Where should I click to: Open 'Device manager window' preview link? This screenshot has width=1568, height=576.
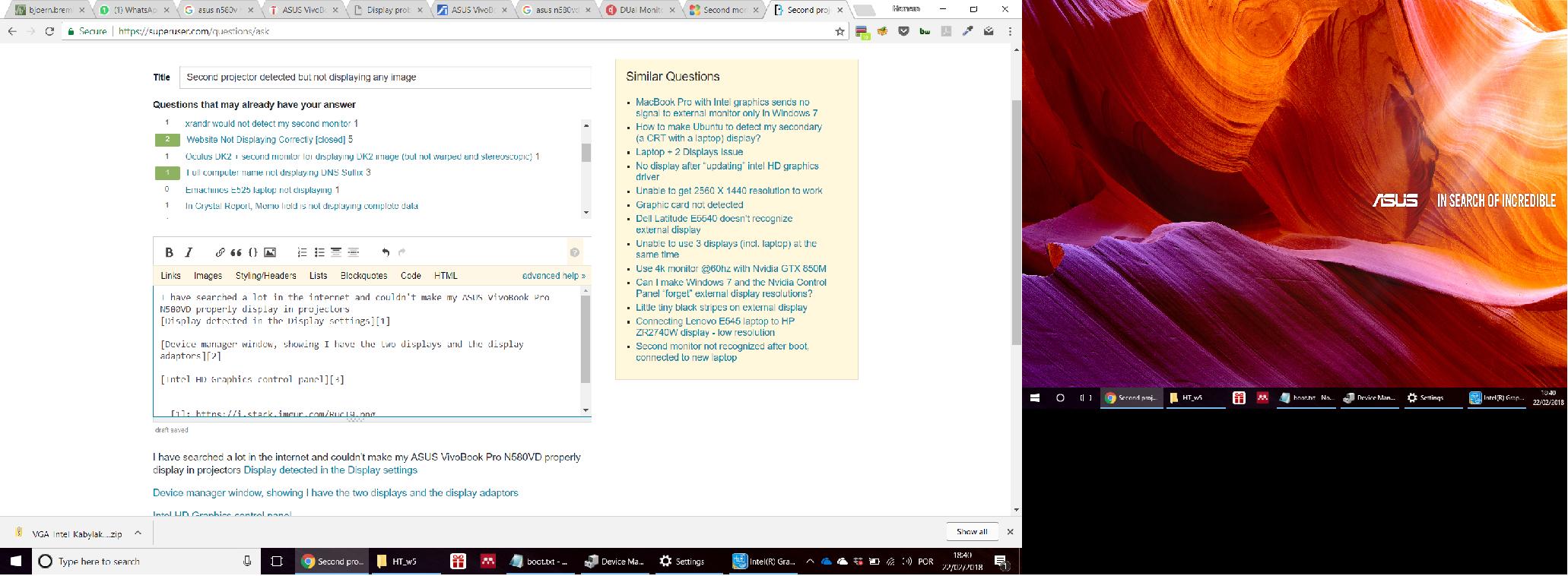pyautogui.click(x=335, y=493)
